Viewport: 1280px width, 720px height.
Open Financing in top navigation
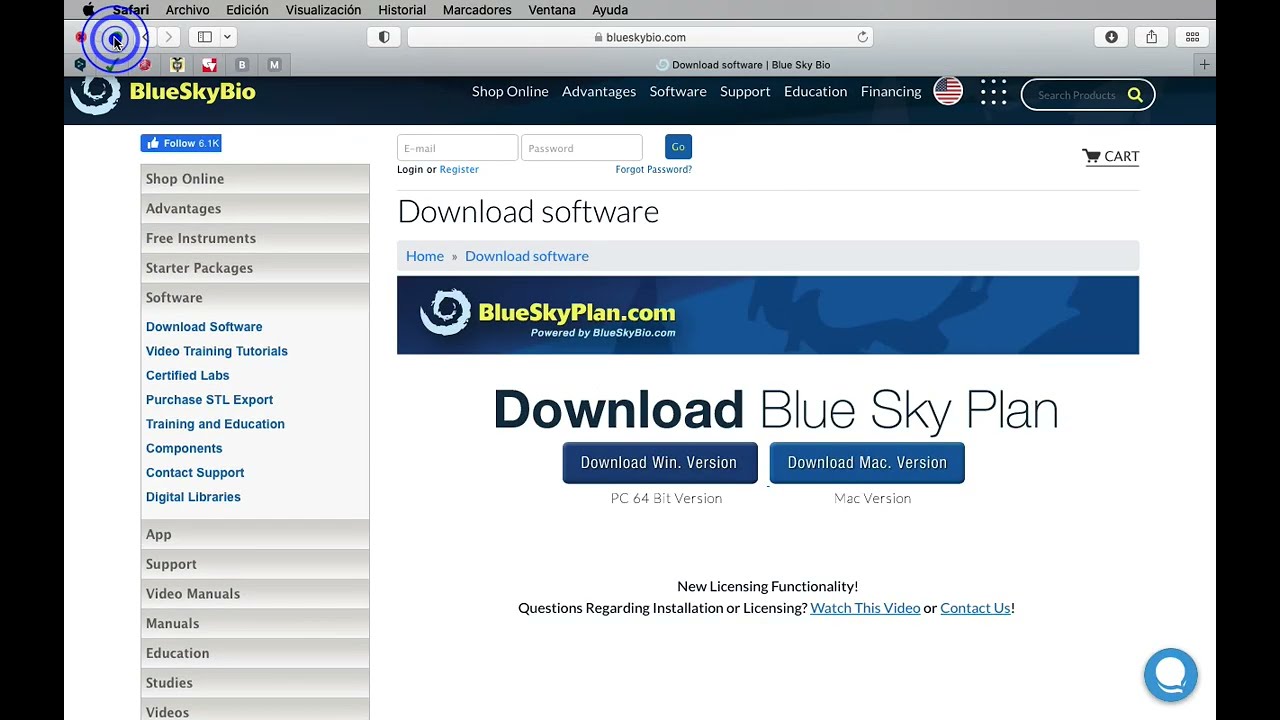(x=891, y=91)
